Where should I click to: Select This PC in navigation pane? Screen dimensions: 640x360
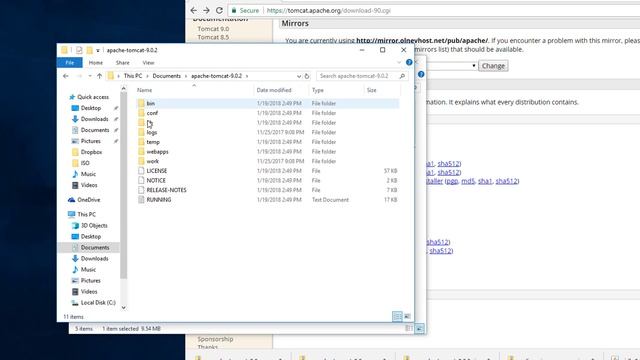[86, 214]
